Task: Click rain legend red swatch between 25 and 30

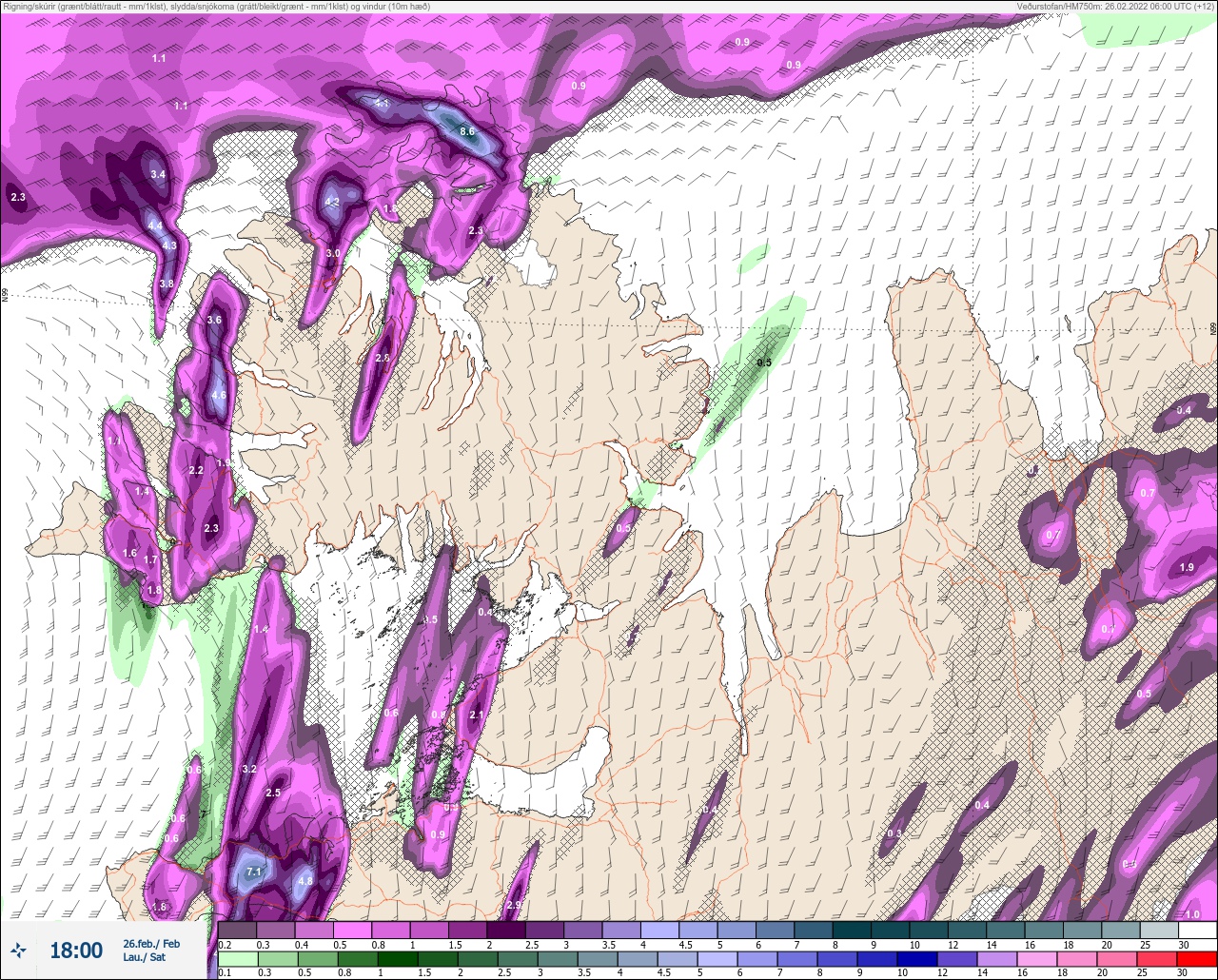Action: click(1159, 959)
